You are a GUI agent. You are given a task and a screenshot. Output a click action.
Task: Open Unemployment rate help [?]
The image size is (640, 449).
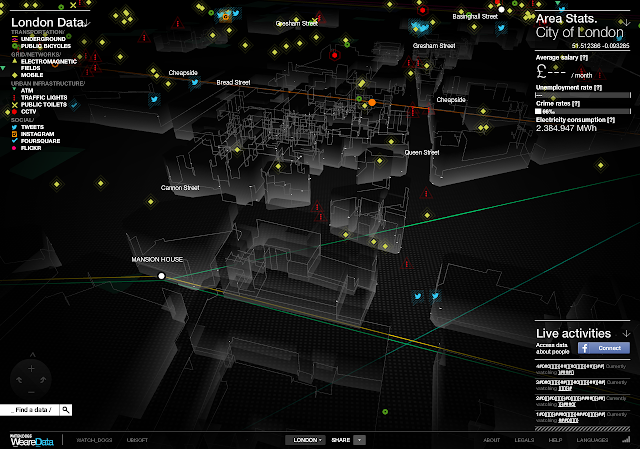(x=598, y=88)
